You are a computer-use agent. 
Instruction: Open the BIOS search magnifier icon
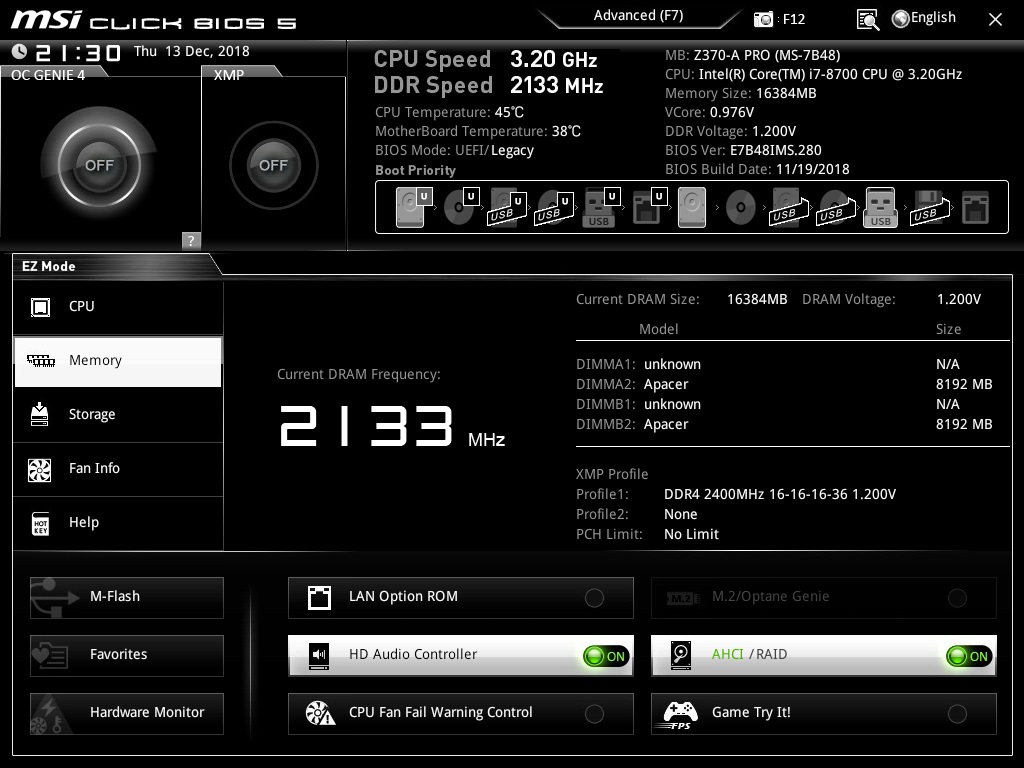(867, 20)
